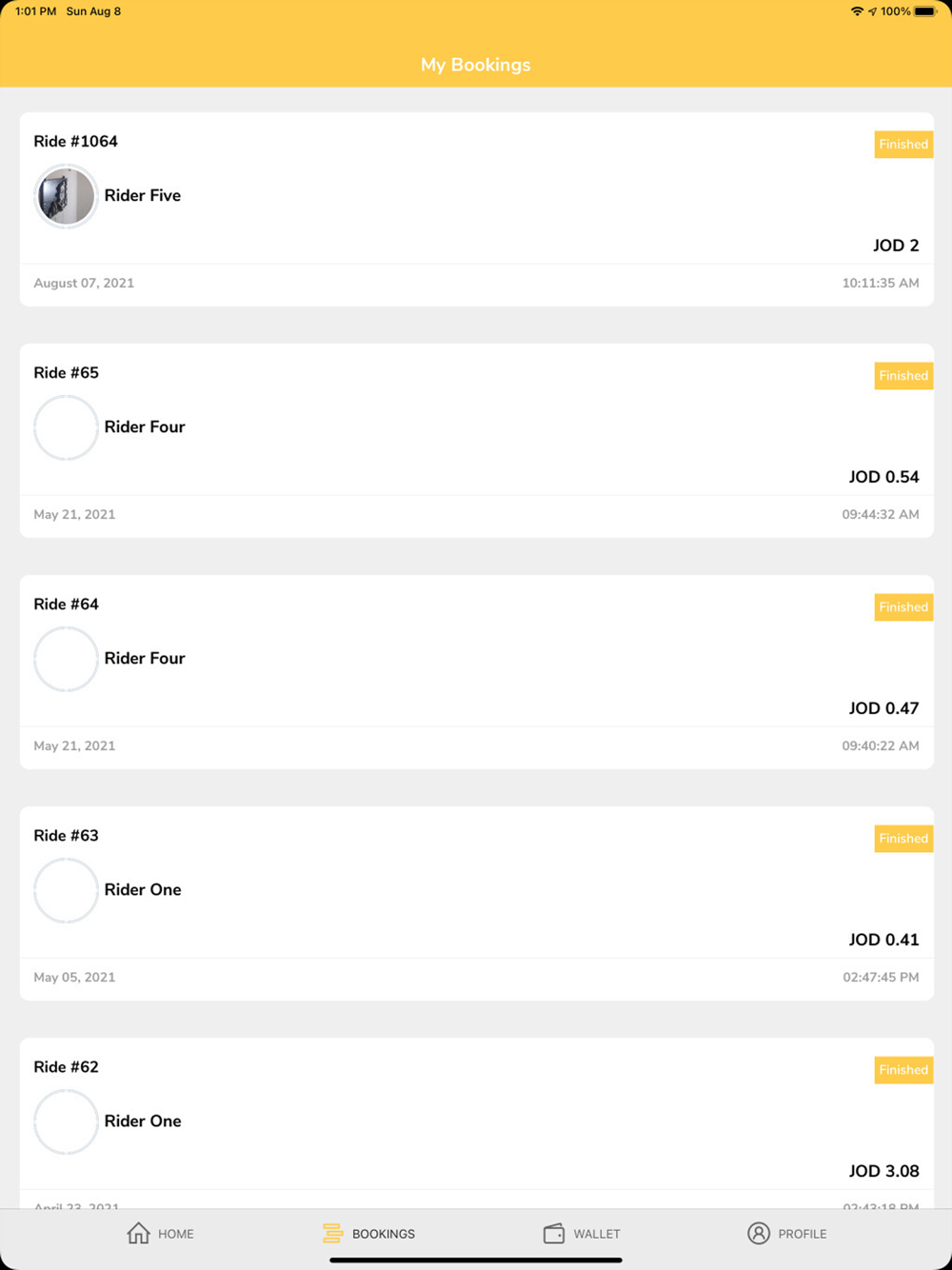952x1270 pixels.
Task: Tap the Finished badge on Ride #1064
Action: tap(902, 145)
